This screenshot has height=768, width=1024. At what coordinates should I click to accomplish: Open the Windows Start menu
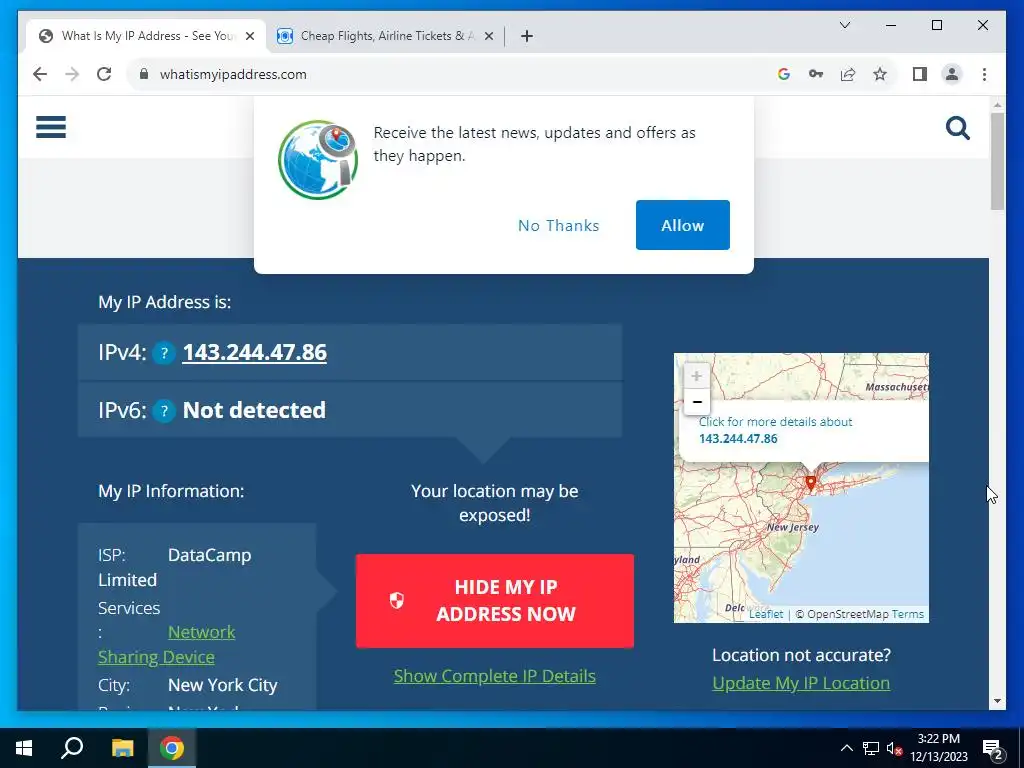[24, 748]
